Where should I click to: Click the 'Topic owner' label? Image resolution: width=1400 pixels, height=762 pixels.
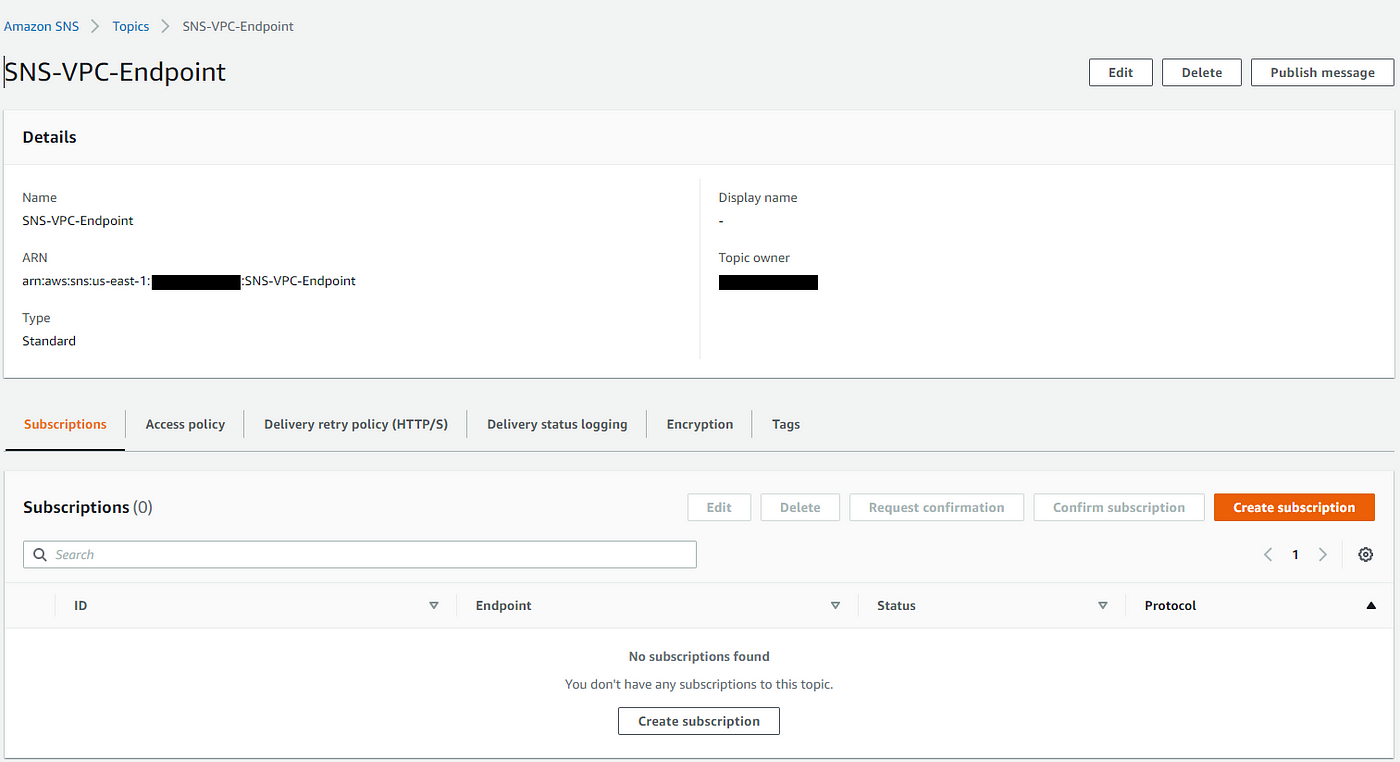coord(754,257)
